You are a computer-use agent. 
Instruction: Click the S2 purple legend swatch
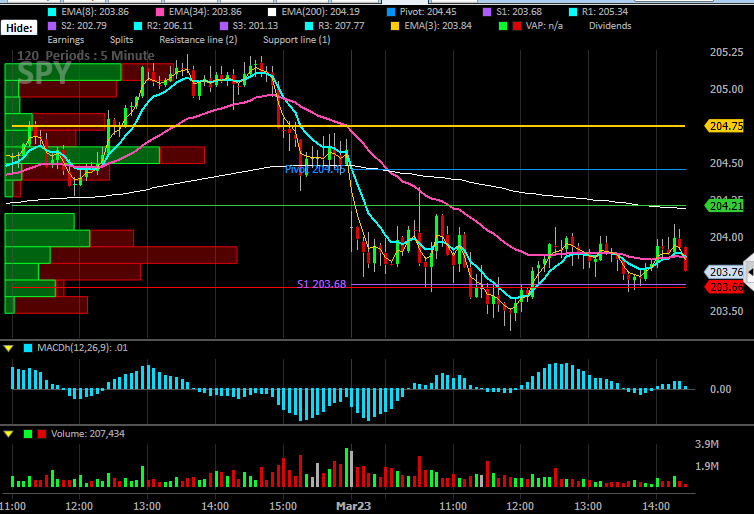(52, 26)
